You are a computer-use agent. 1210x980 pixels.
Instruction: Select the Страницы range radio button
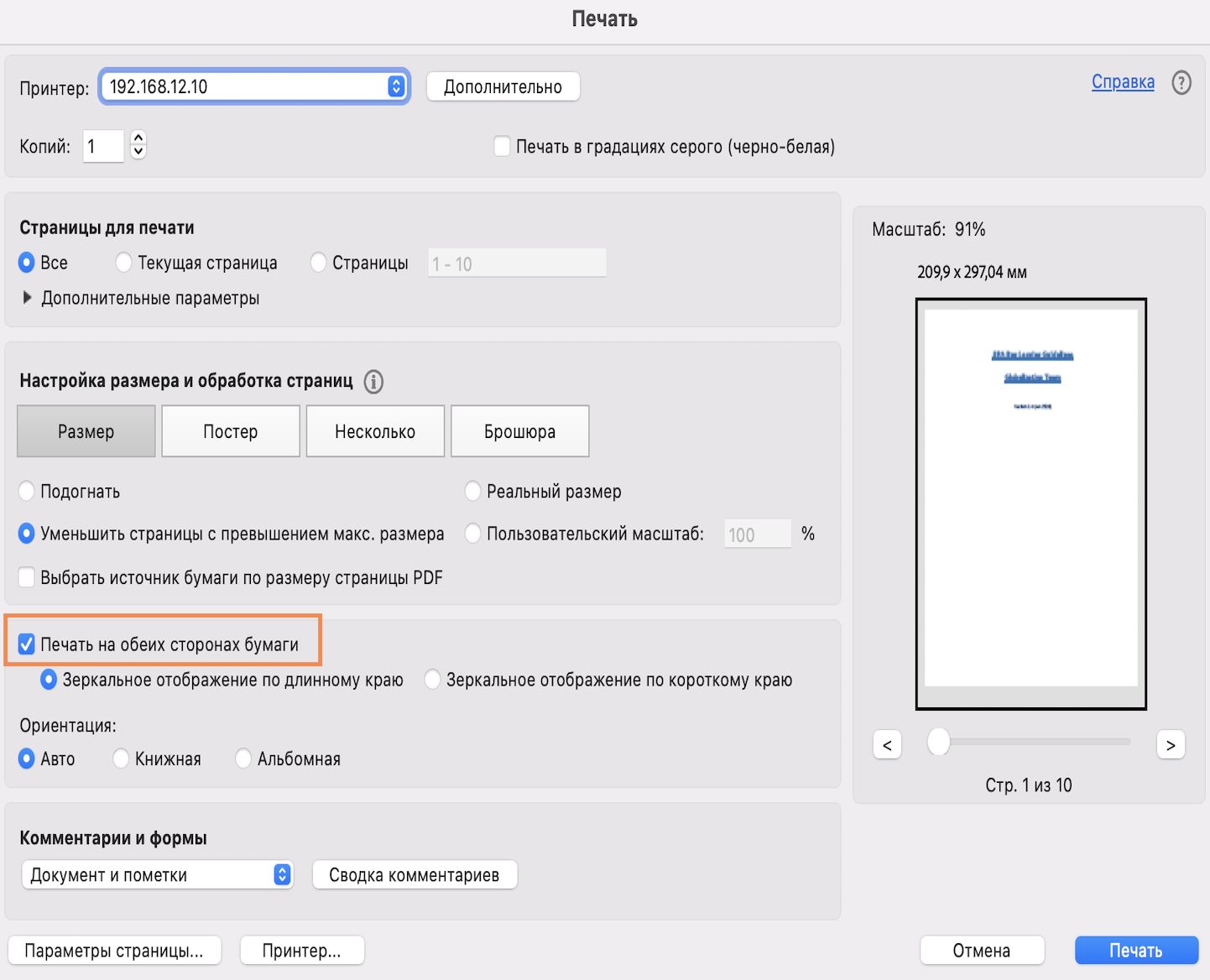point(318,263)
